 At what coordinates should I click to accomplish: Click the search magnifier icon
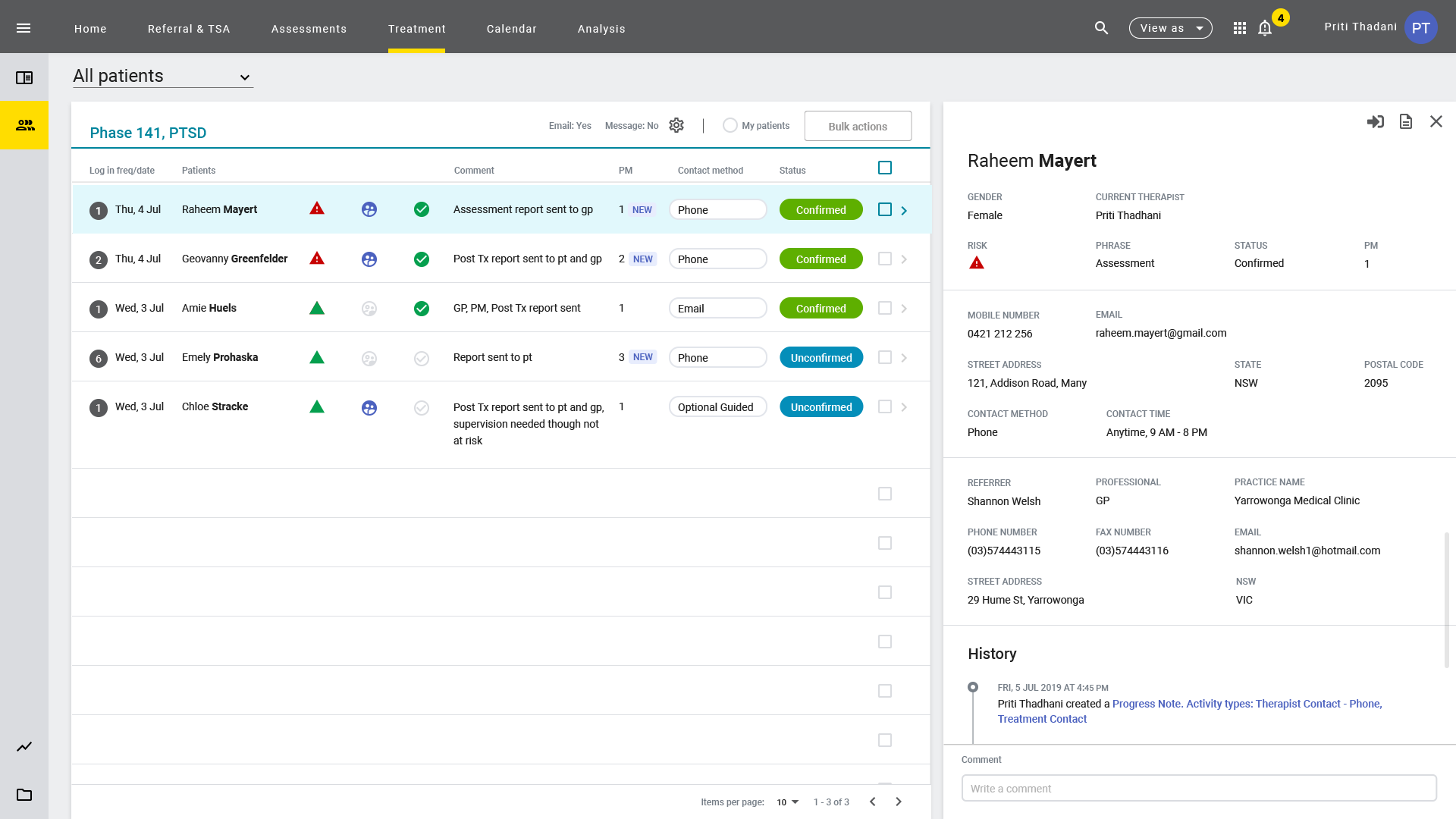[x=1101, y=28]
